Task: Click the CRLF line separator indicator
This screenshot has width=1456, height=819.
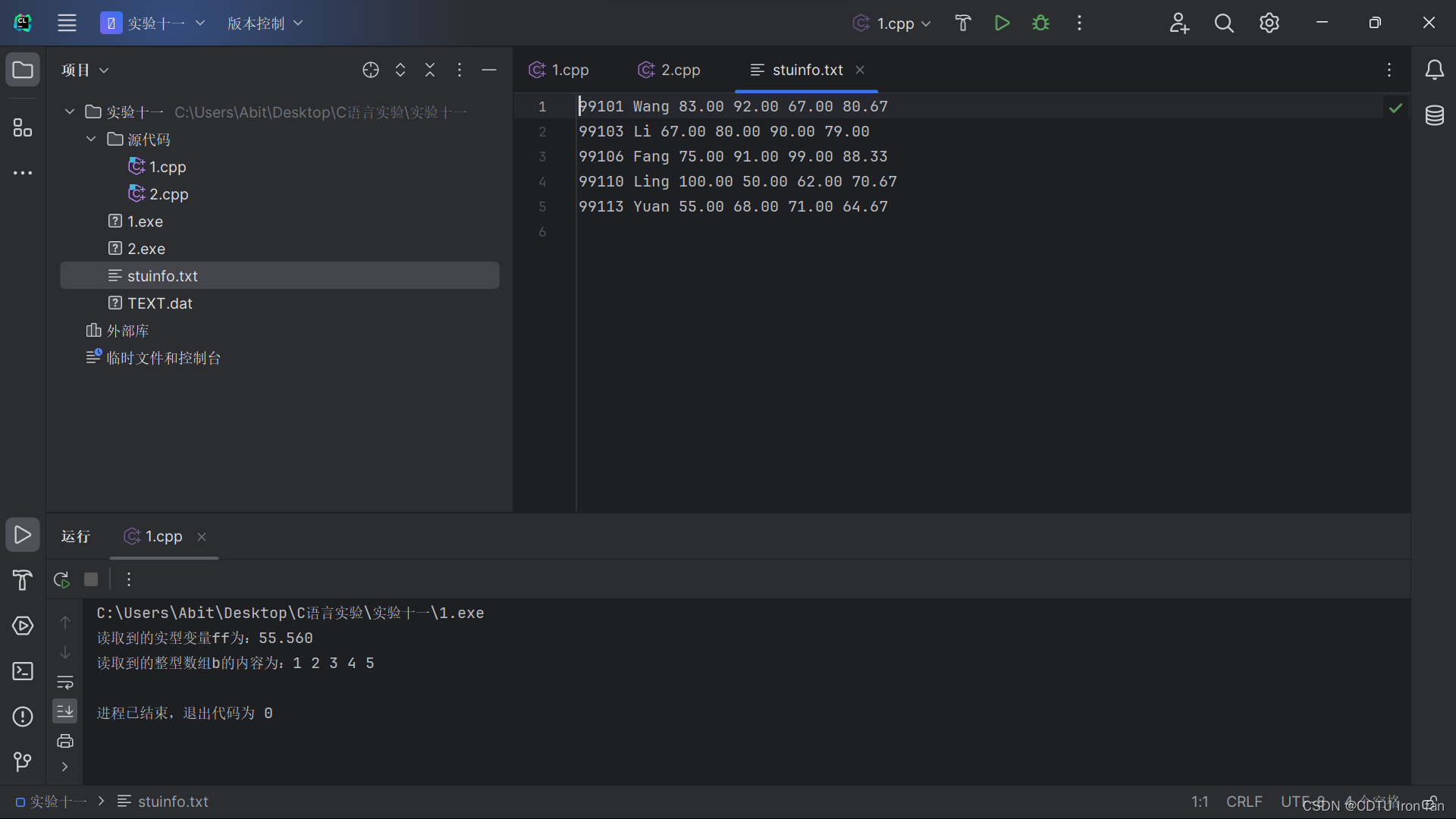Action: (x=1244, y=802)
